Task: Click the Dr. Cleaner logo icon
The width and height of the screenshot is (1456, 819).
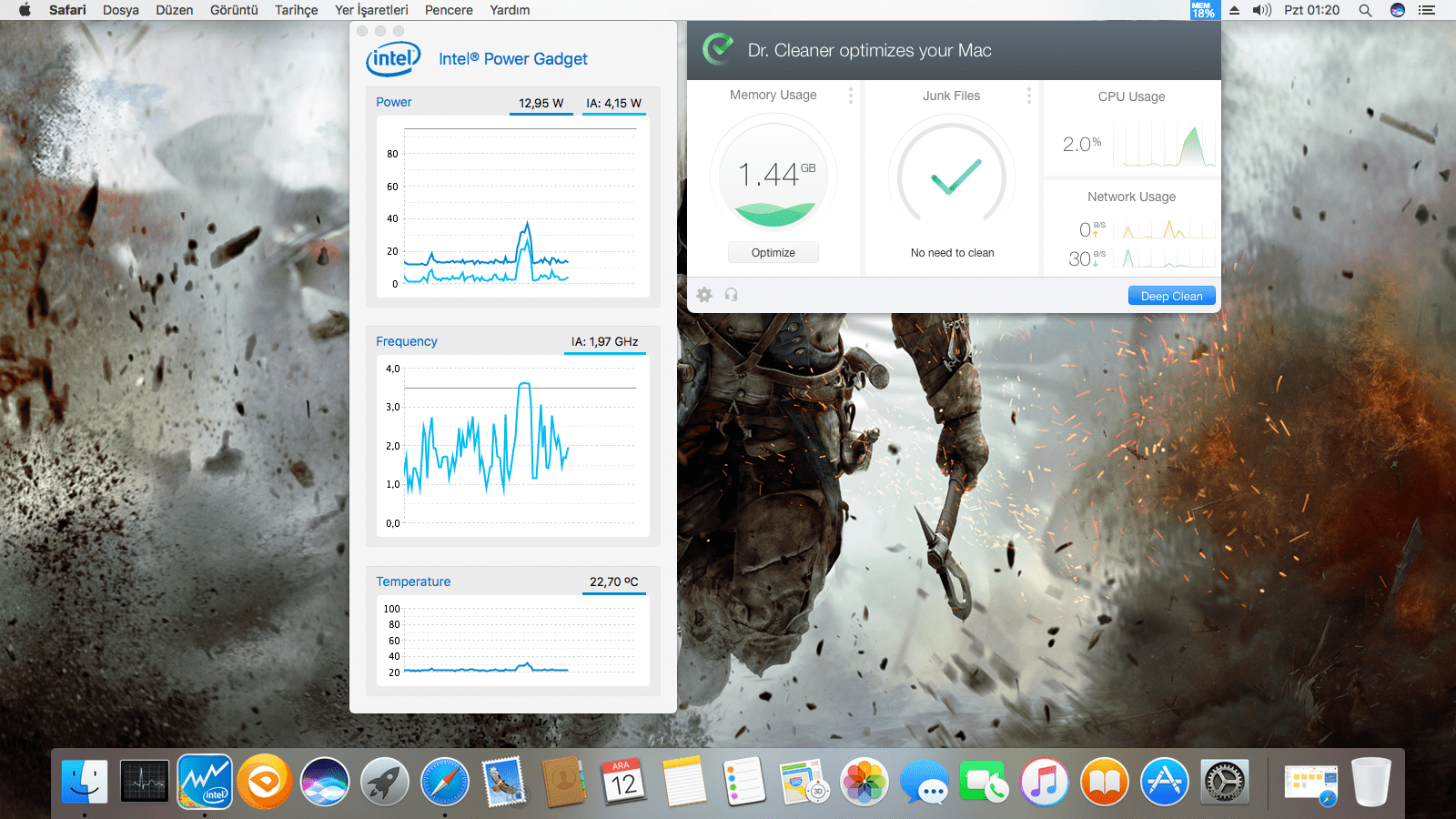Action: click(718, 49)
